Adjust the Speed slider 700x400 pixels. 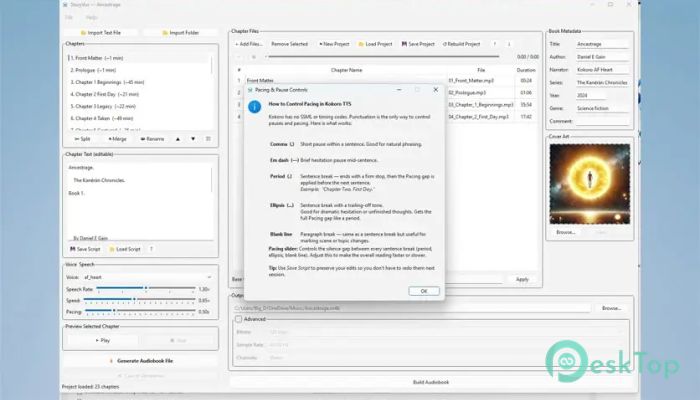139,300
